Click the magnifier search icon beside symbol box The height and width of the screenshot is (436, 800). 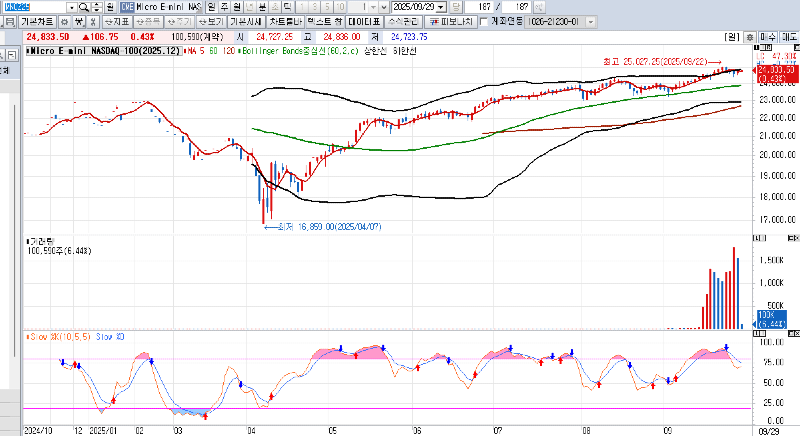(x=84, y=7)
